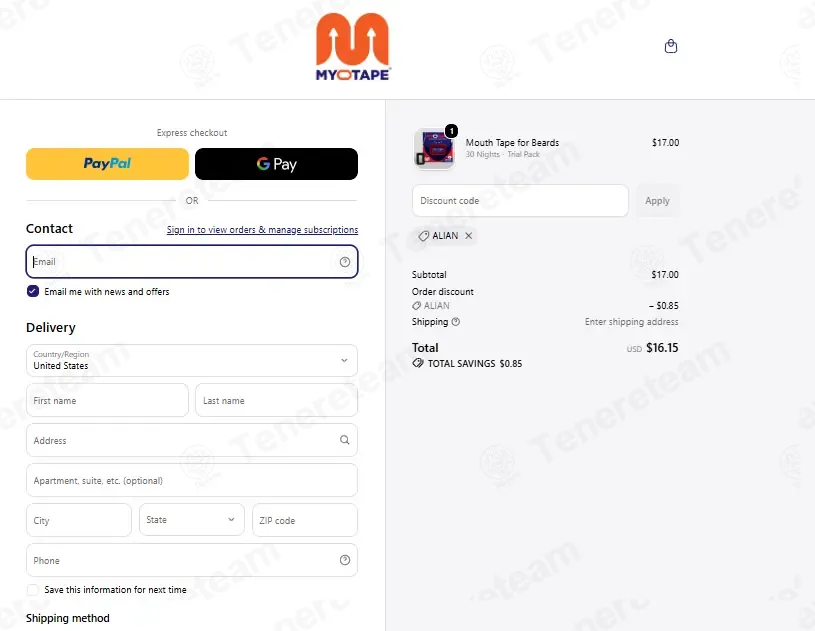
Task: Open the shopping bag cart icon
Action: (x=671, y=46)
